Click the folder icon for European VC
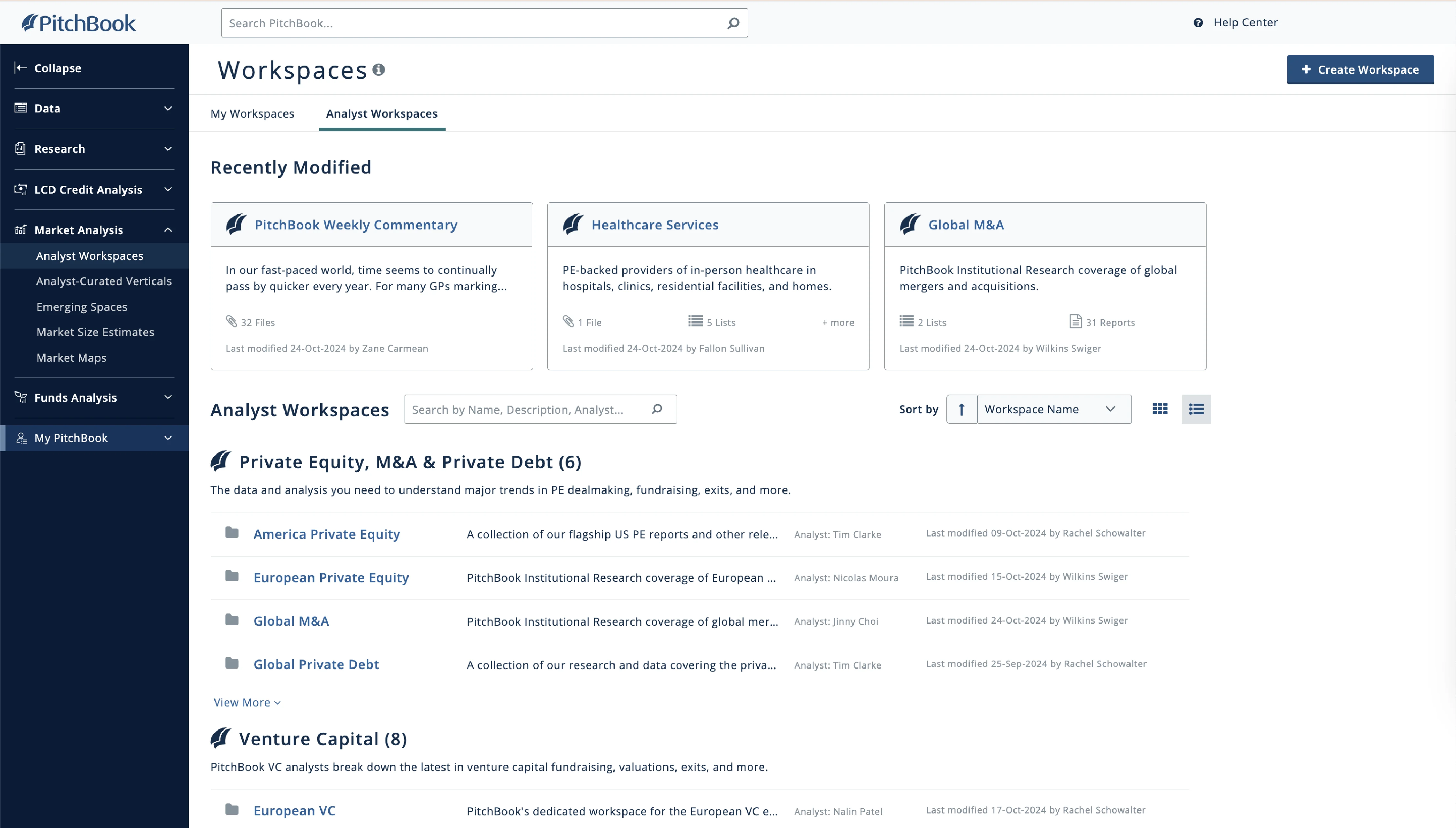Image resolution: width=1456 pixels, height=828 pixels. 232,809
